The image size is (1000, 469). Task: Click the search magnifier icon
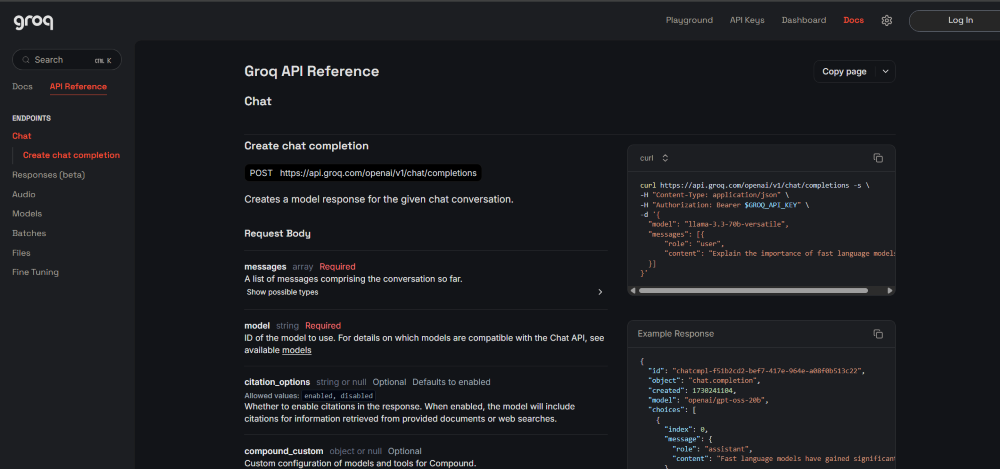26,60
